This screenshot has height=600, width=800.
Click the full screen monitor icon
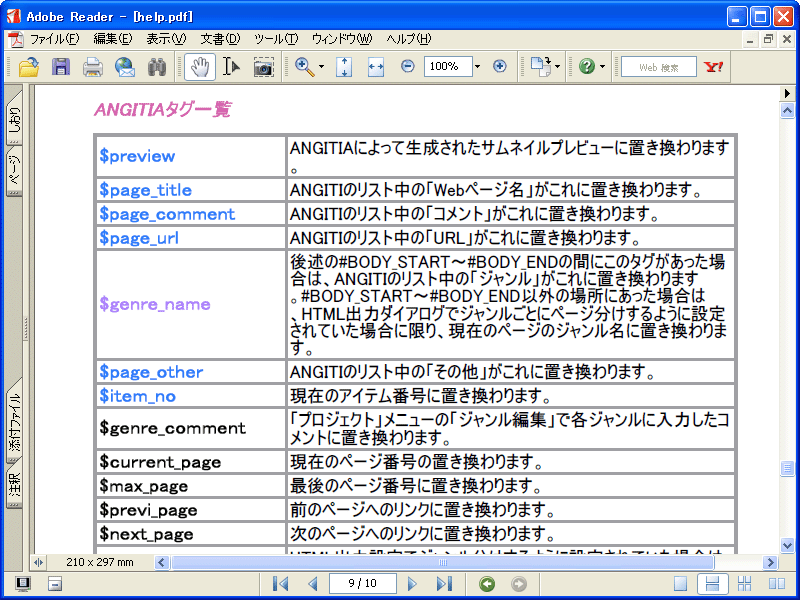[x=22, y=583]
